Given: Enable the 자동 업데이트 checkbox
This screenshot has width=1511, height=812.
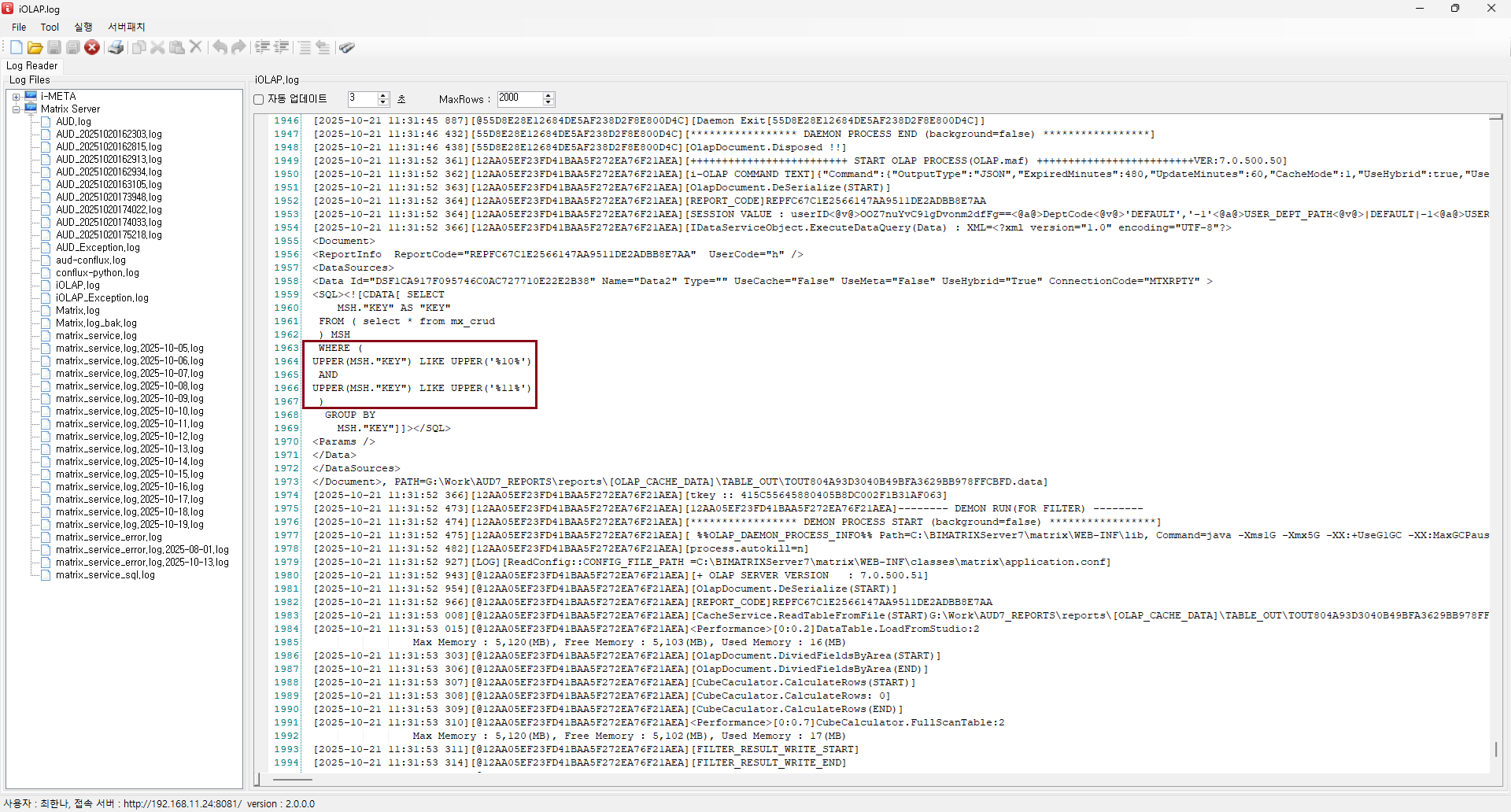Looking at the screenshot, I should (259, 99).
